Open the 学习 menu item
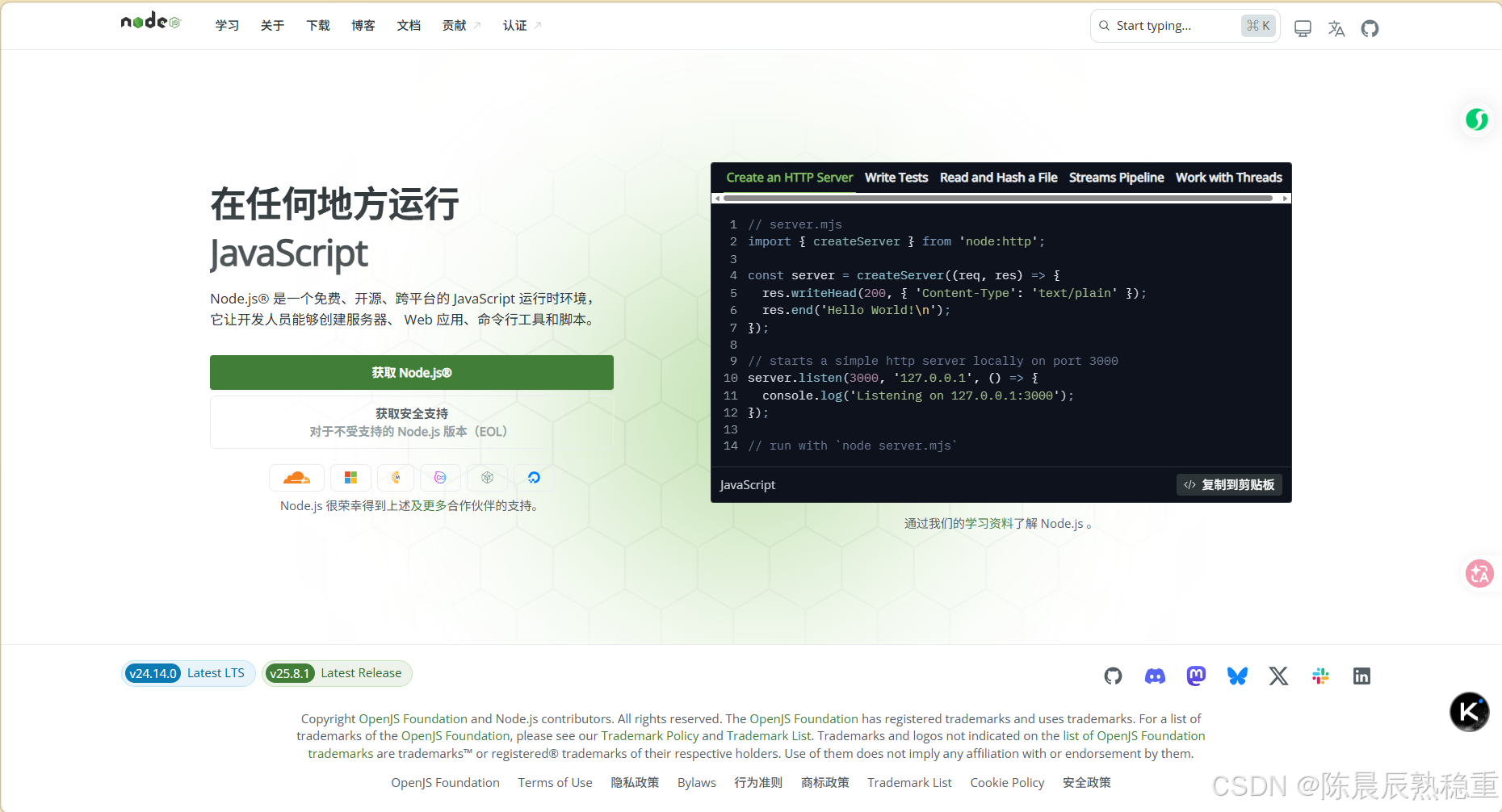Viewport: 1502px width, 812px height. [x=227, y=26]
